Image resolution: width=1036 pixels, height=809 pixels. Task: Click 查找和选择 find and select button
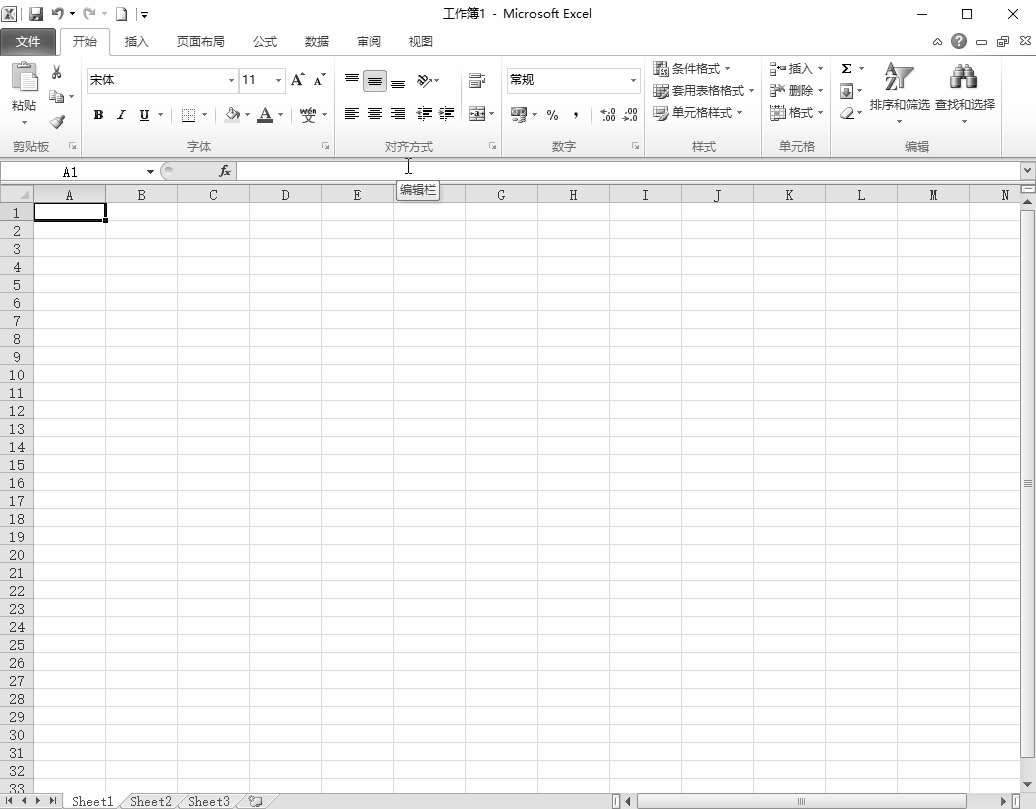pos(965,93)
